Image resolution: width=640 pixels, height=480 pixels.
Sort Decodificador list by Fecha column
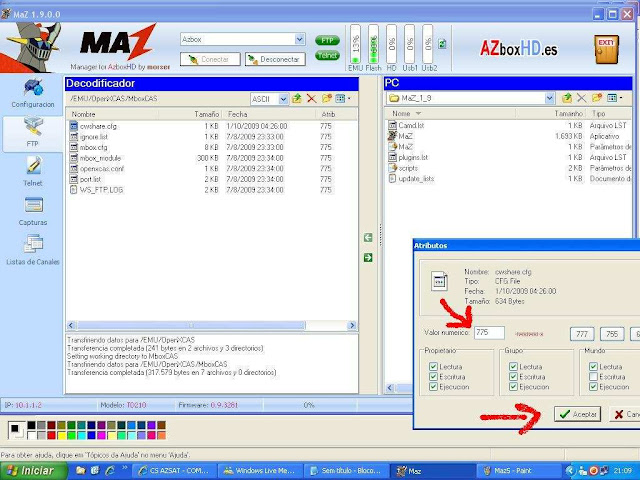pyautogui.click(x=270, y=114)
